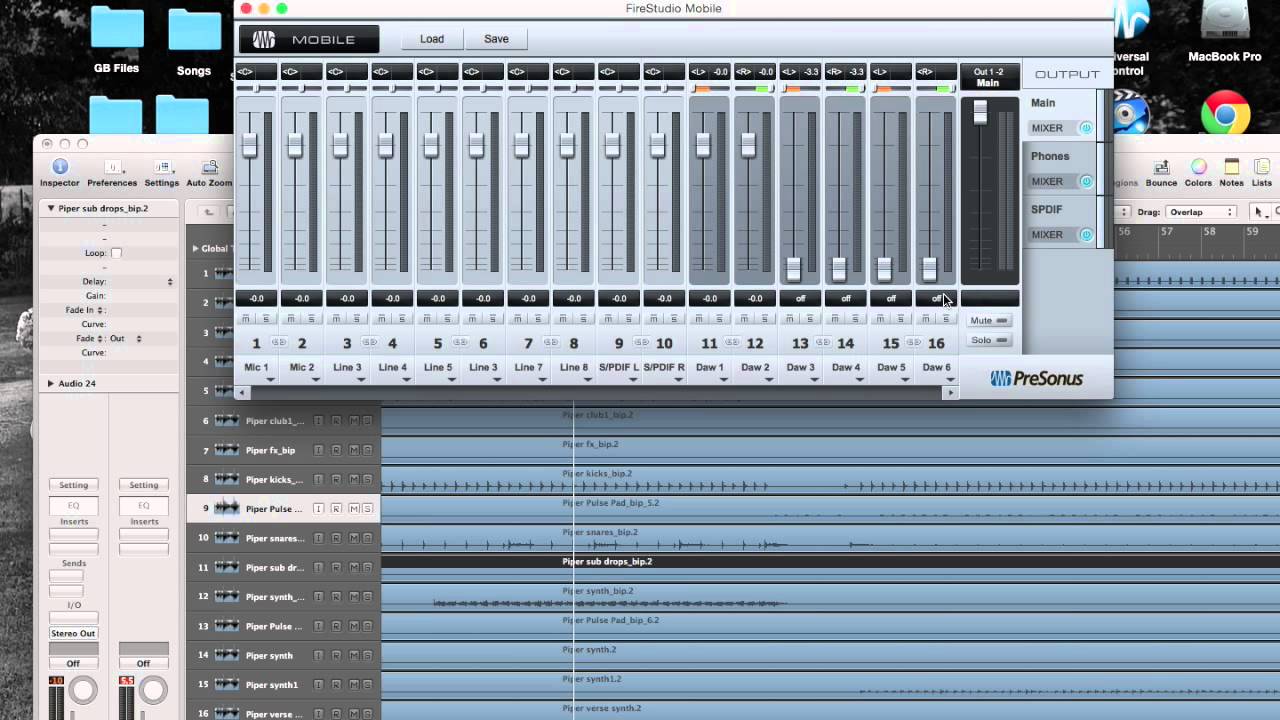Screen dimensions: 1280x720
Task: Toggle the Auto Zoom tool
Action: (x=209, y=172)
